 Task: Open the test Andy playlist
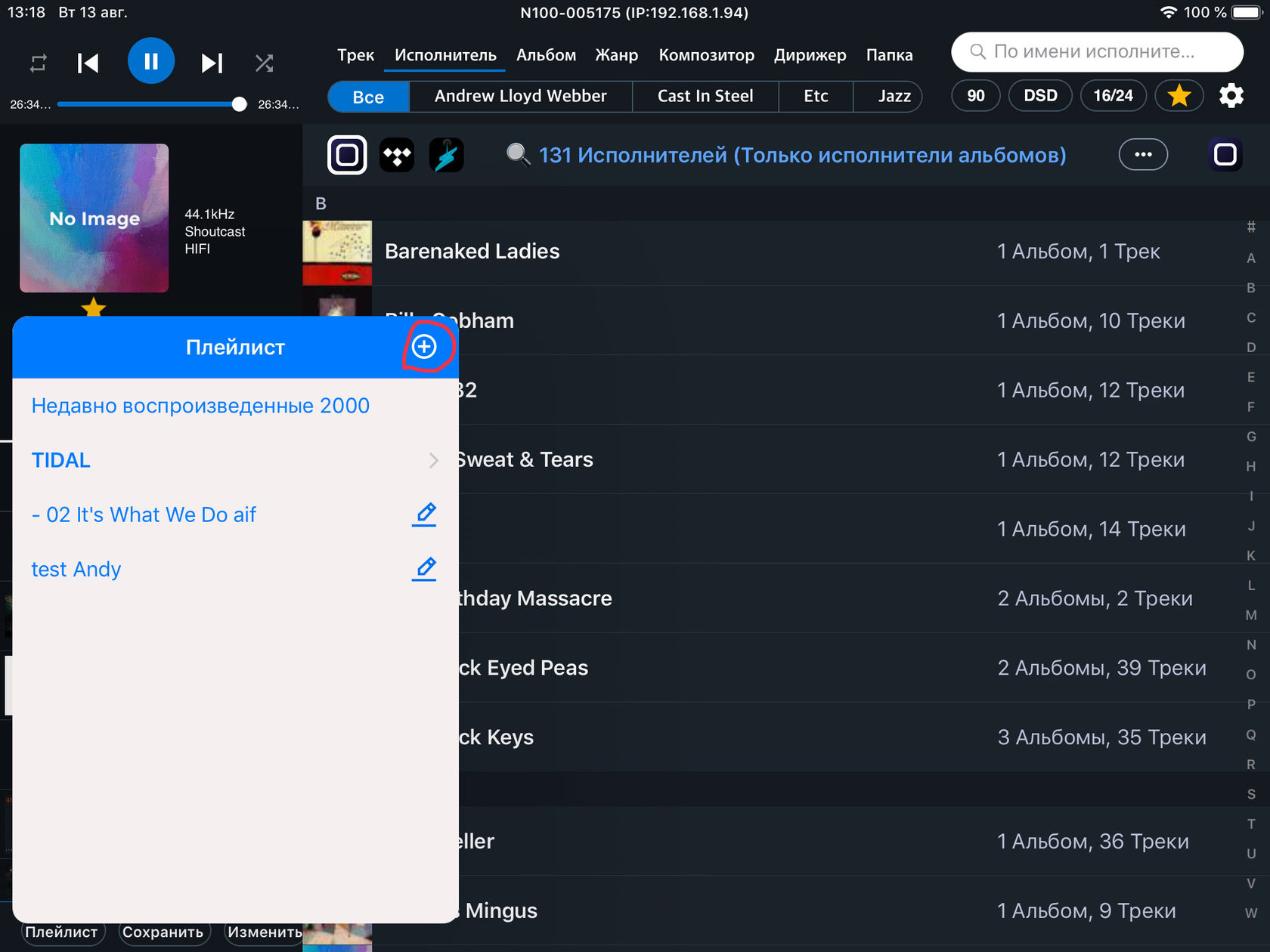tap(76, 569)
